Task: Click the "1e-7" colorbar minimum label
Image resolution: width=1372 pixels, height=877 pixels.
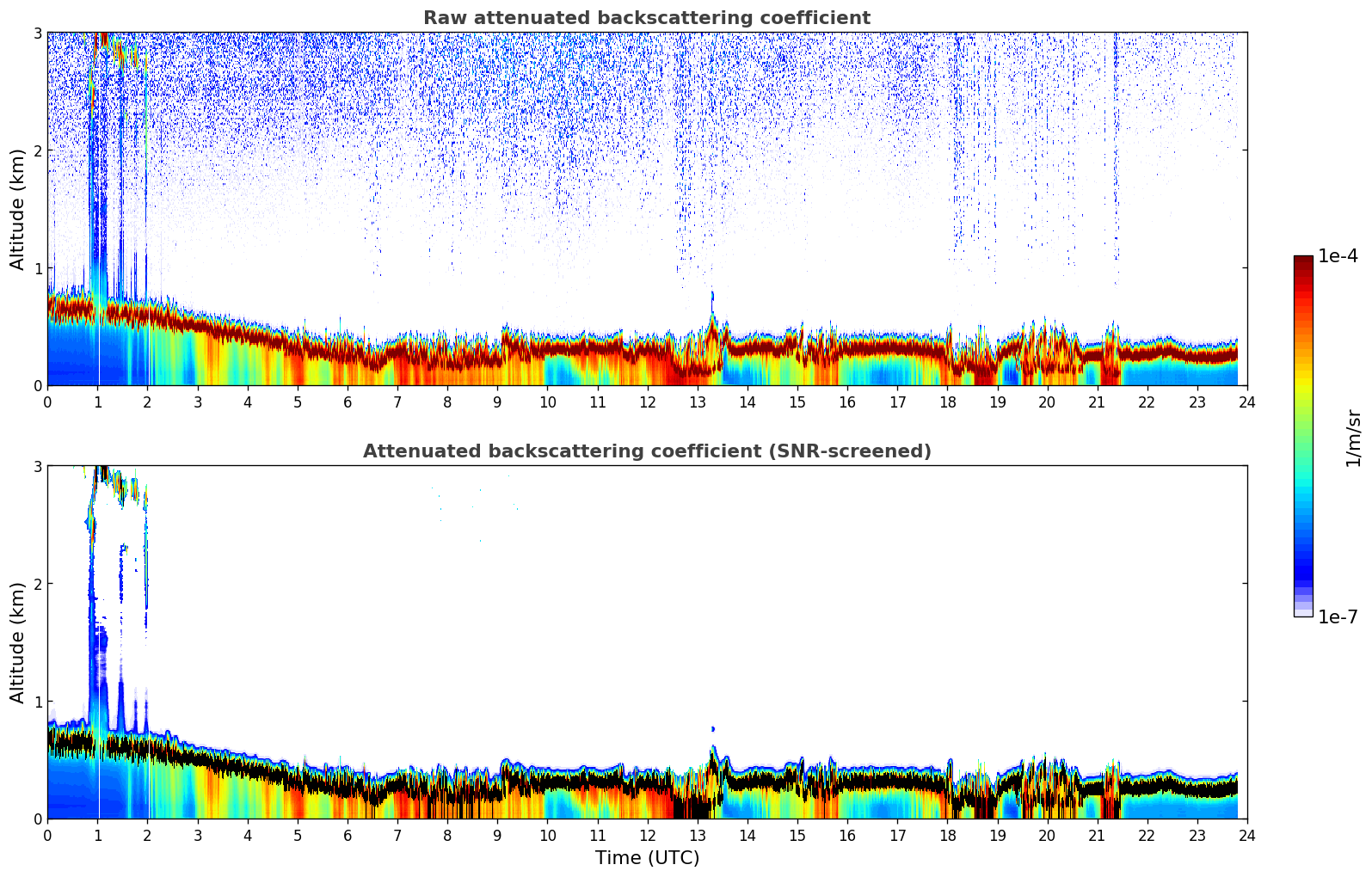Action: [1338, 617]
